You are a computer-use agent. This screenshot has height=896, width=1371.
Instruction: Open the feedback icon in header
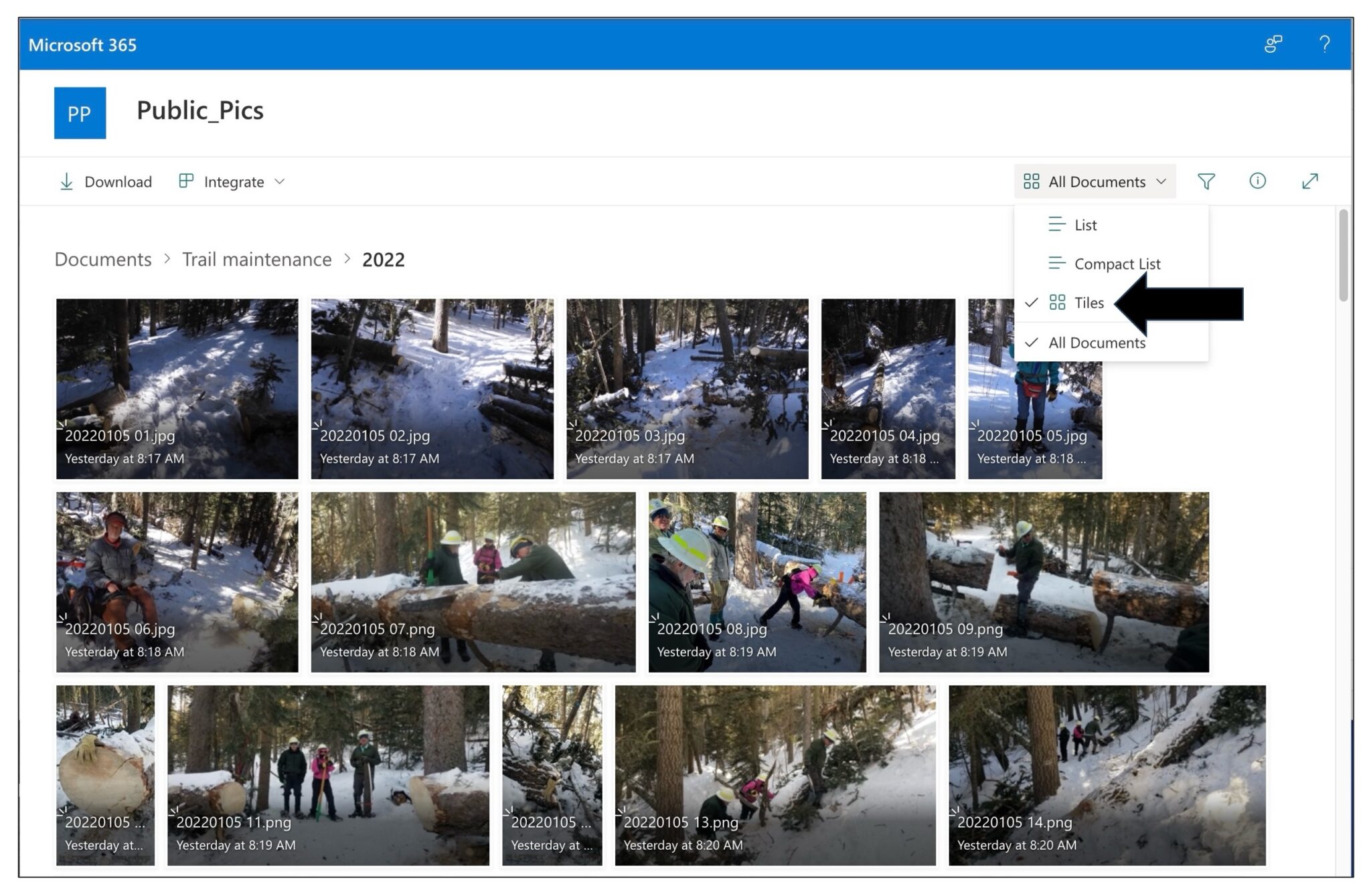pyautogui.click(x=1273, y=44)
